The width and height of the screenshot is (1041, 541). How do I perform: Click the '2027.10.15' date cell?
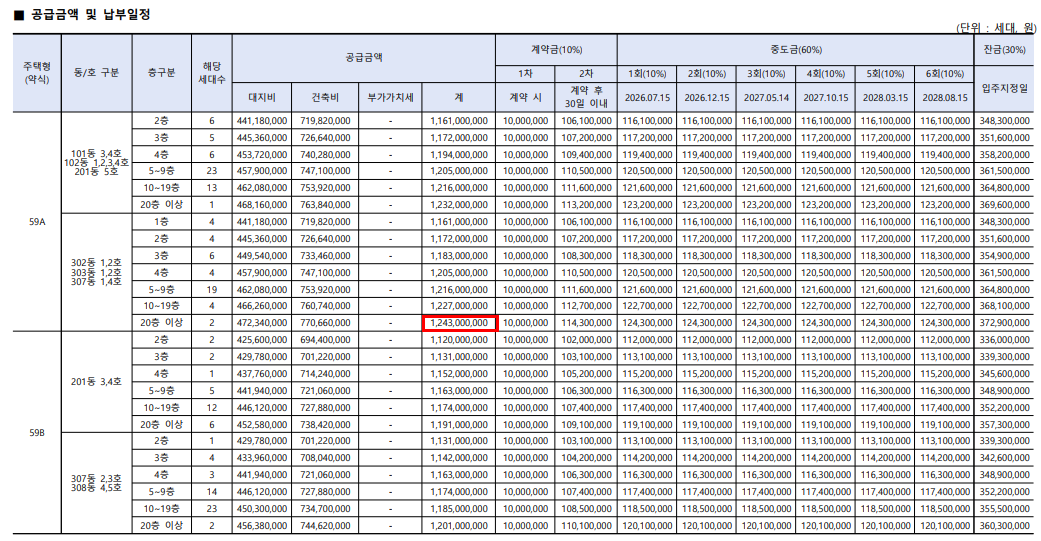pyautogui.click(x=826, y=98)
